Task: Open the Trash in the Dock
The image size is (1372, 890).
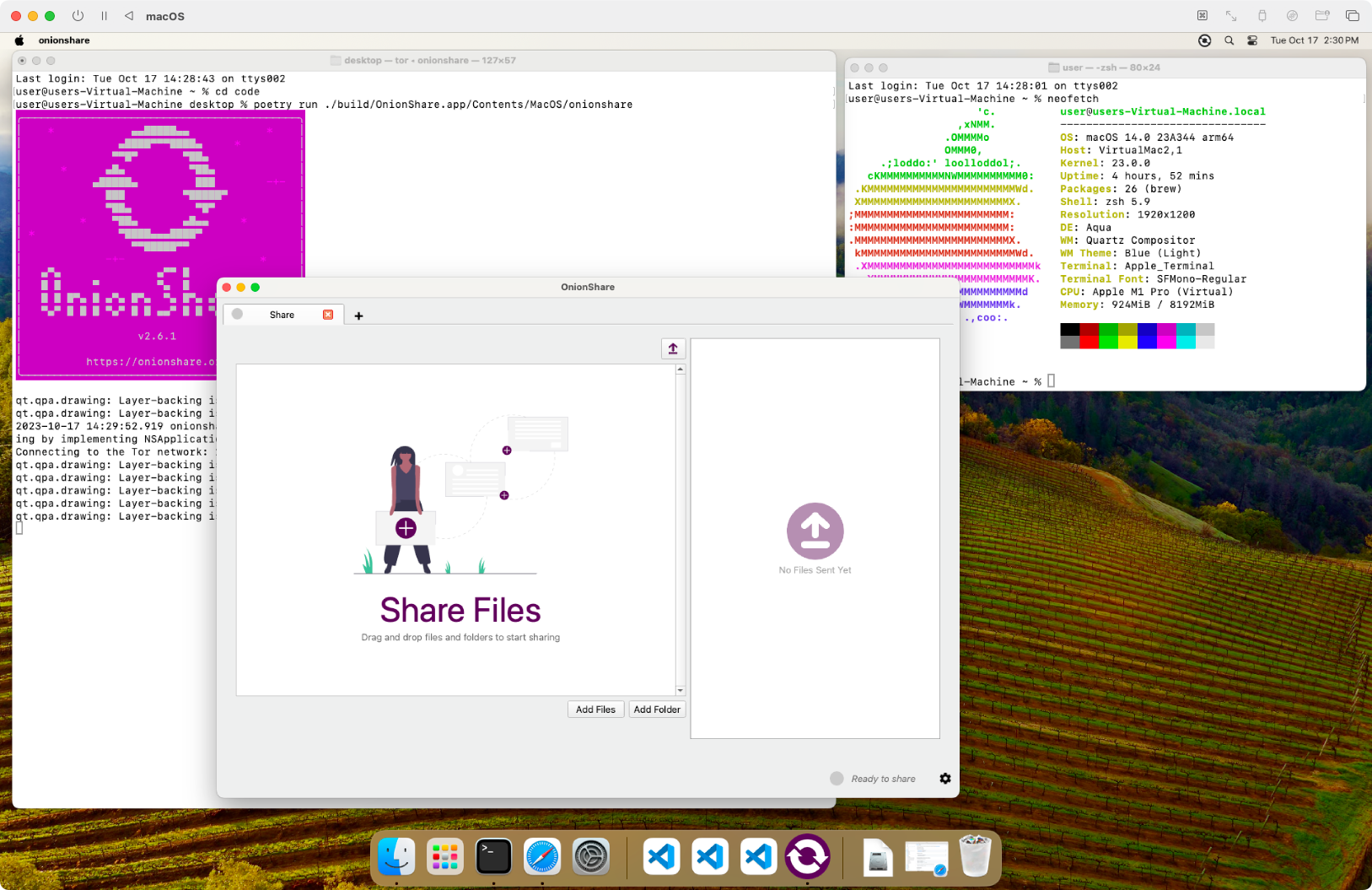Action: coord(975,856)
